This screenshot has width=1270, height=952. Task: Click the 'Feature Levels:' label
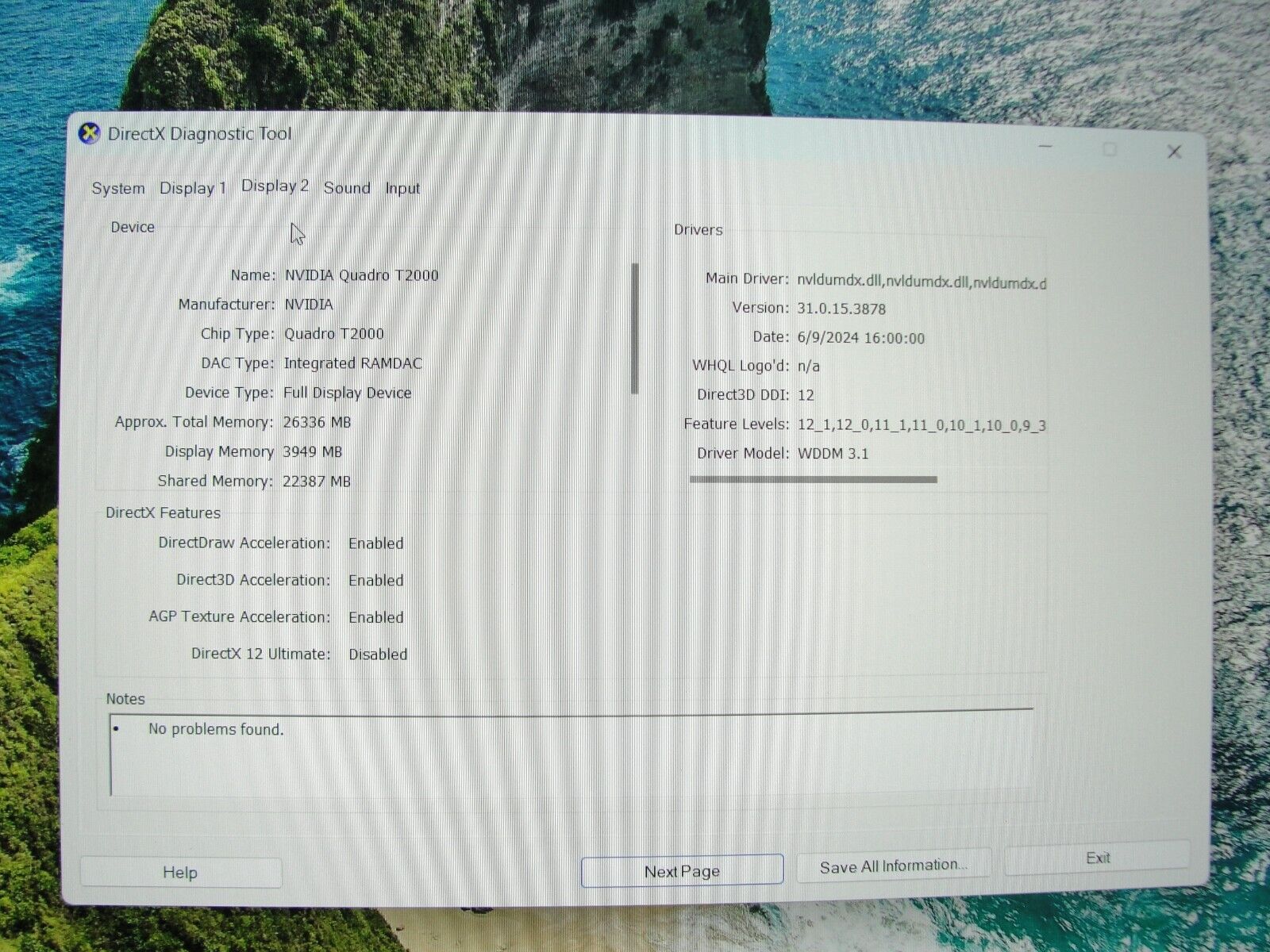(x=737, y=424)
